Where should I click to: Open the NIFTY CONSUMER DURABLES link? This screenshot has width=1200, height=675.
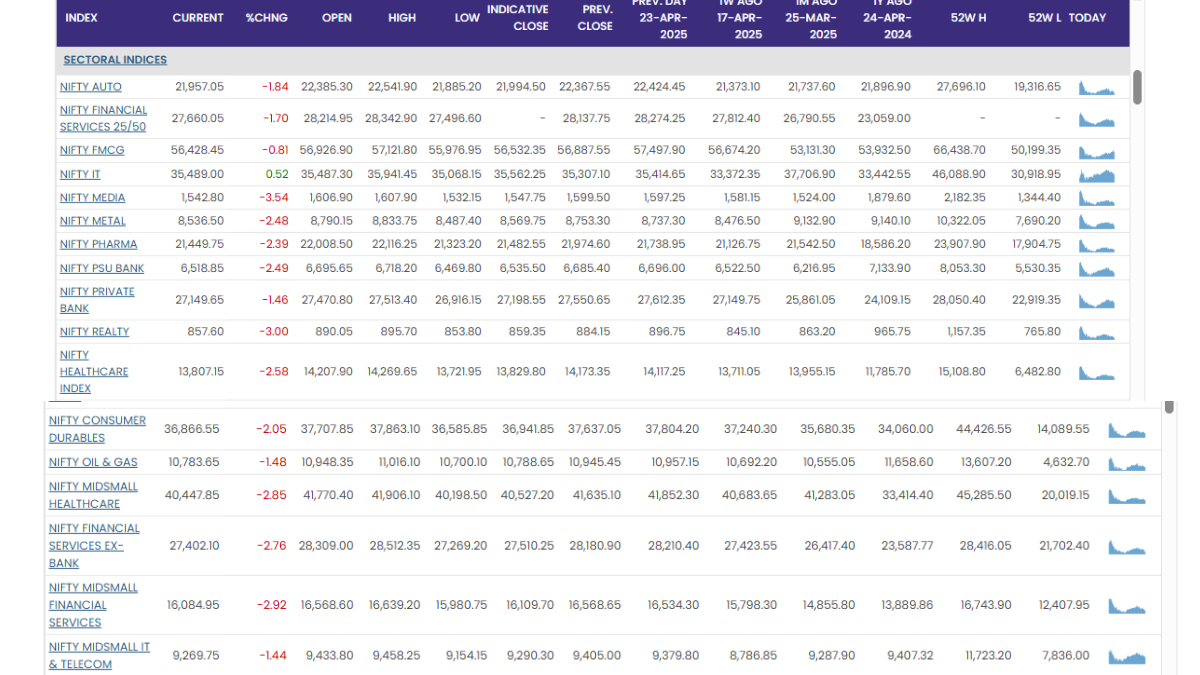click(97, 429)
